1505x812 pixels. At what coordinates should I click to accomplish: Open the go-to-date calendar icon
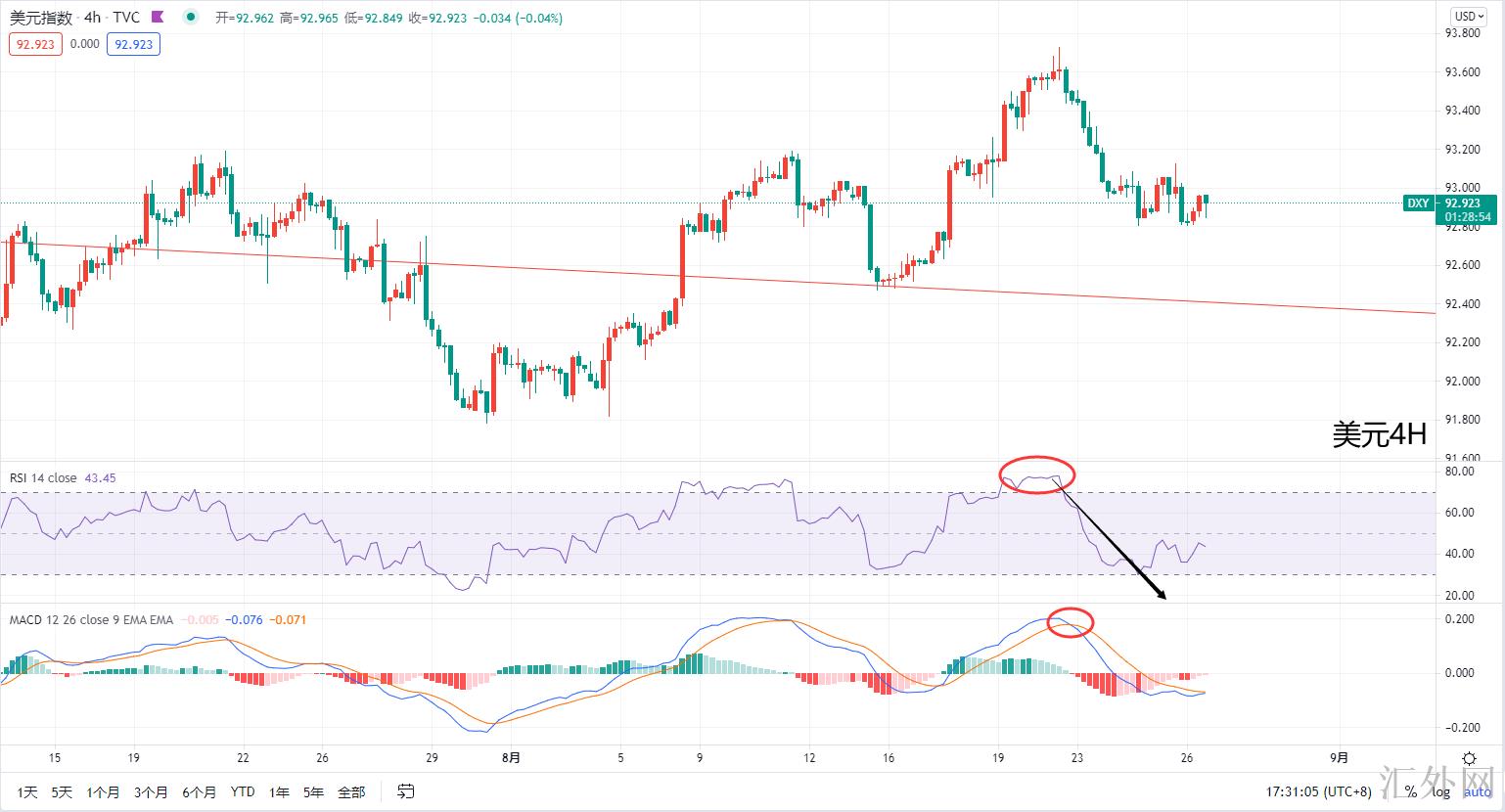click(405, 791)
